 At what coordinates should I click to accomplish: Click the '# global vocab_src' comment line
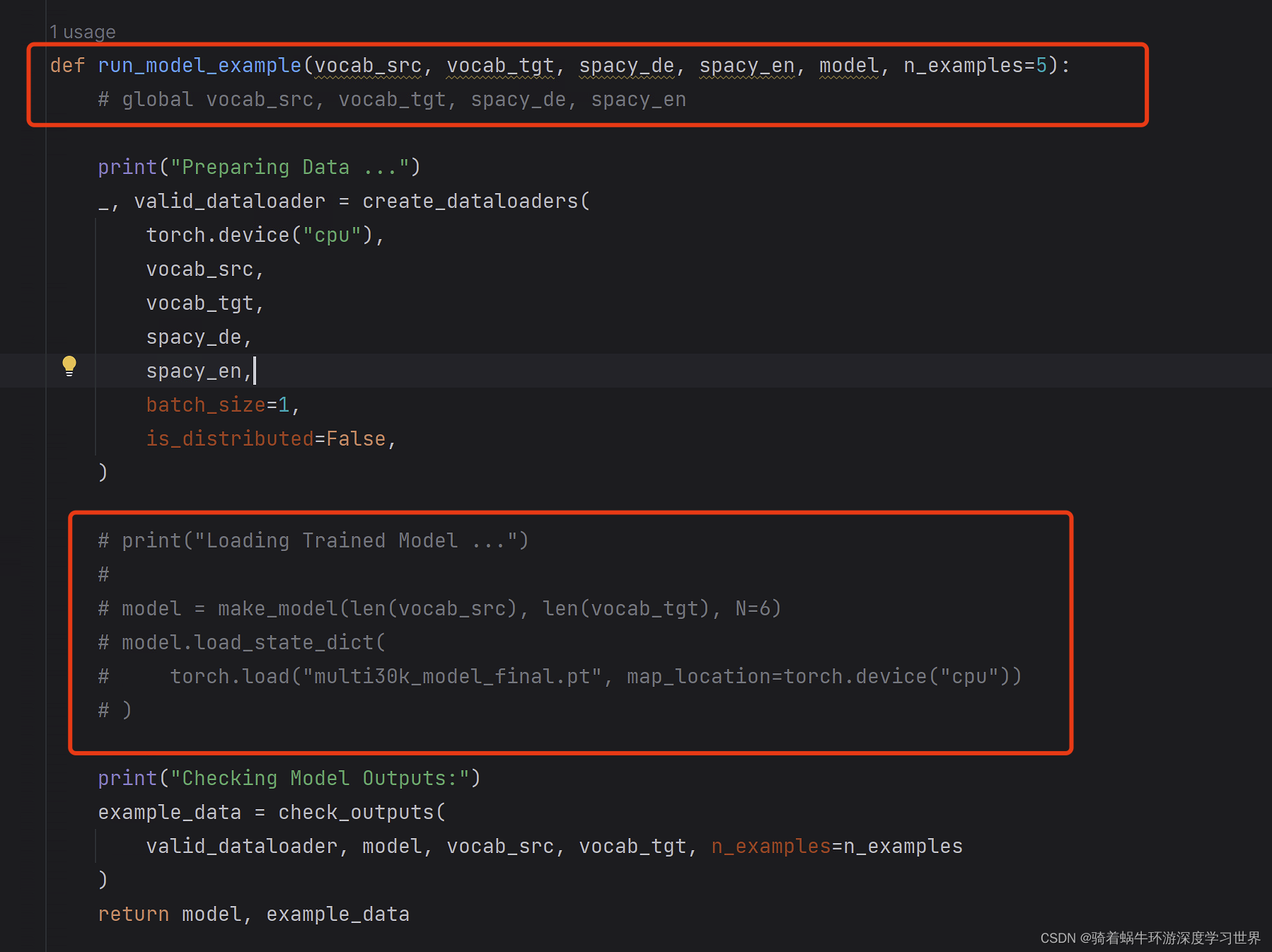click(392, 100)
